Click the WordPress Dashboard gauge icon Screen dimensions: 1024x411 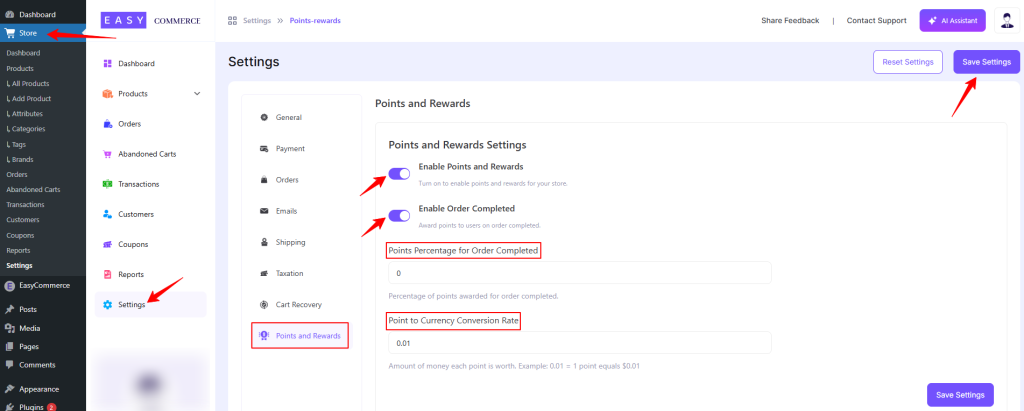[10, 14]
